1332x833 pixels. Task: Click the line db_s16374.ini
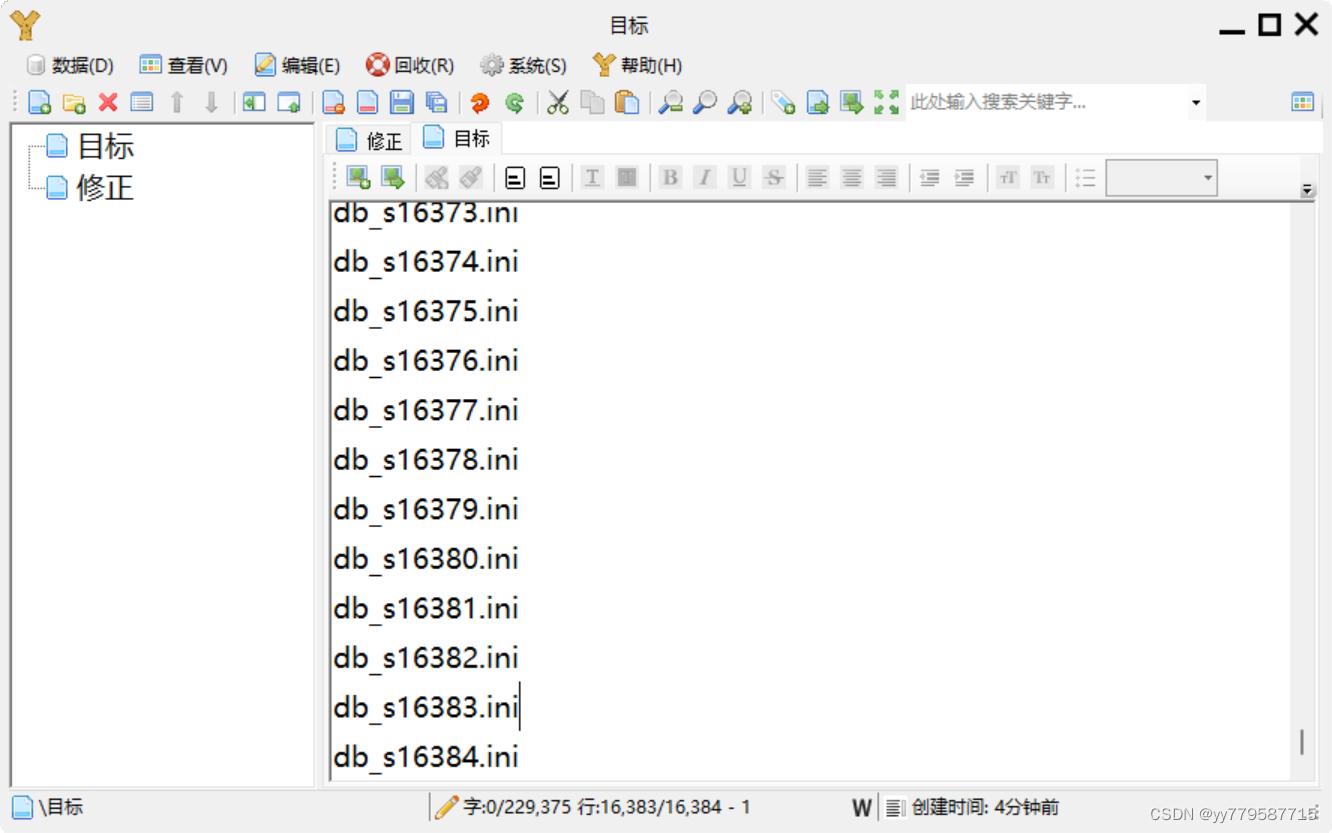[426, 262]
